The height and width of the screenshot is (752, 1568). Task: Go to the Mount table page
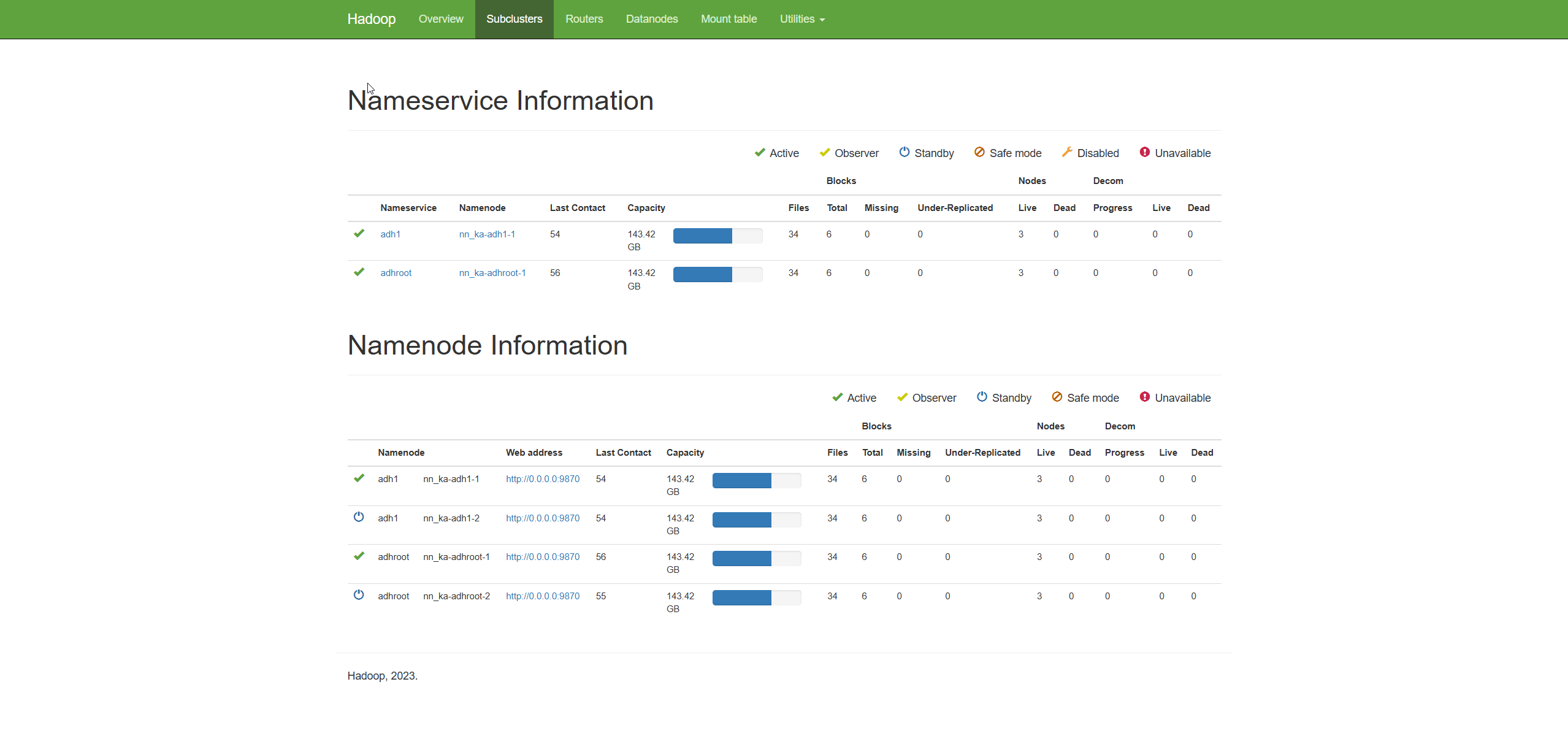[x=729, y=19]
